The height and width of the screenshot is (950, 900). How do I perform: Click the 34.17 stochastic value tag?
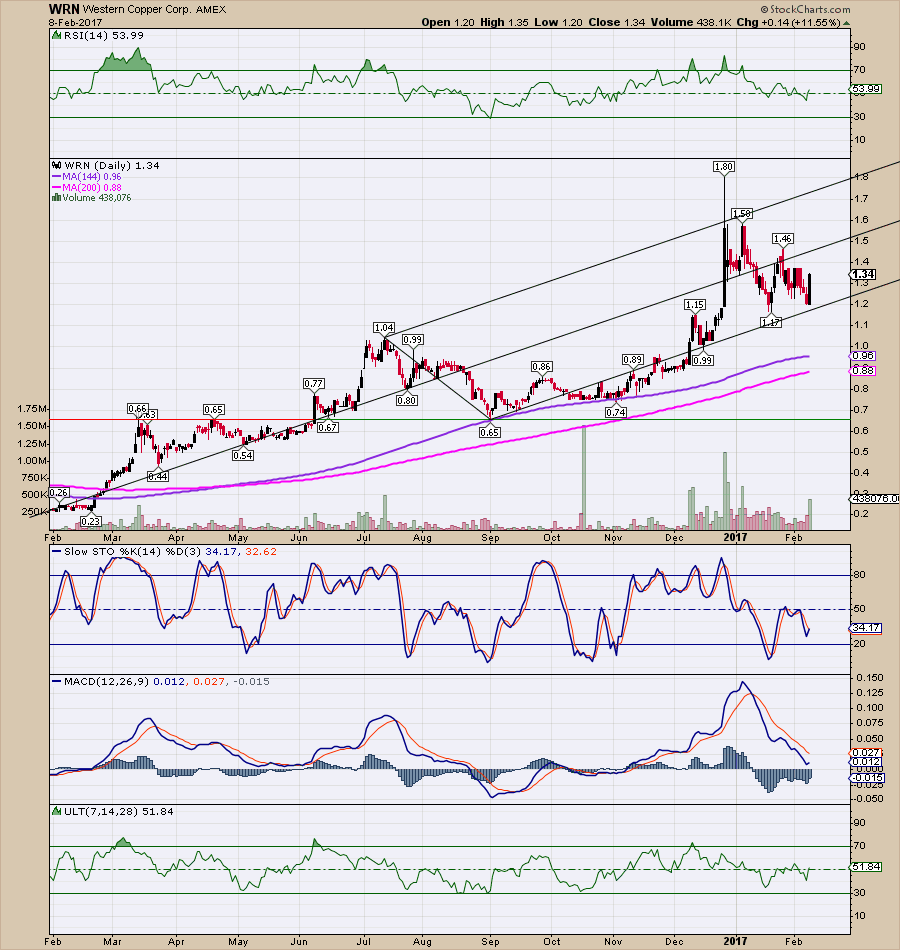pyautogui.click(x=867, y=628)
